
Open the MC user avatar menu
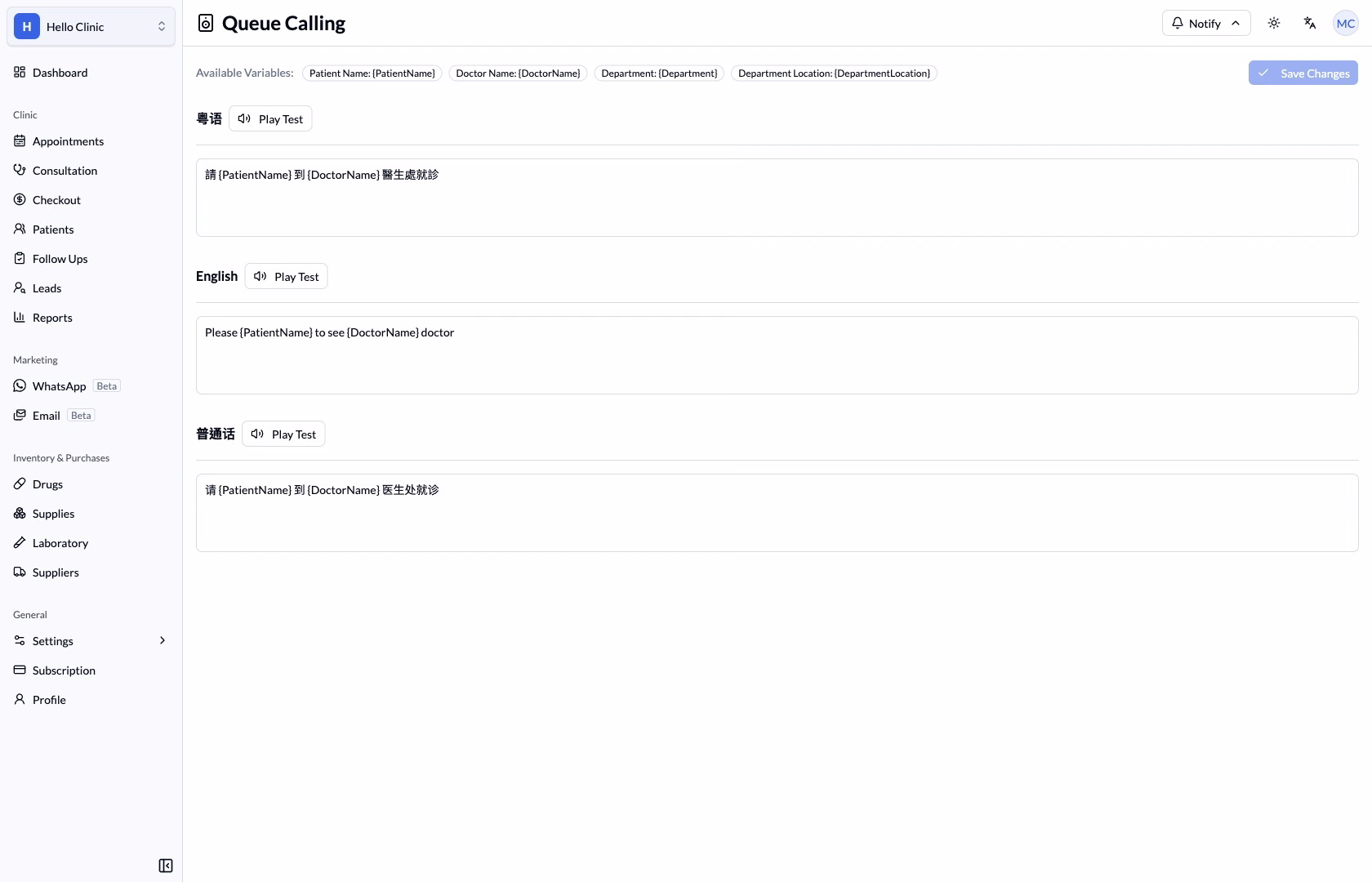coord(1346,23)
